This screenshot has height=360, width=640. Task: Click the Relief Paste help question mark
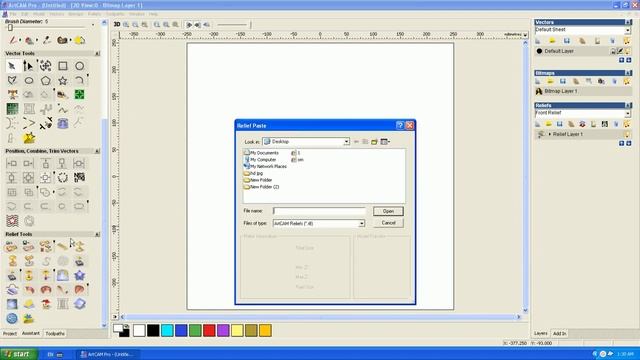(400, 125)
